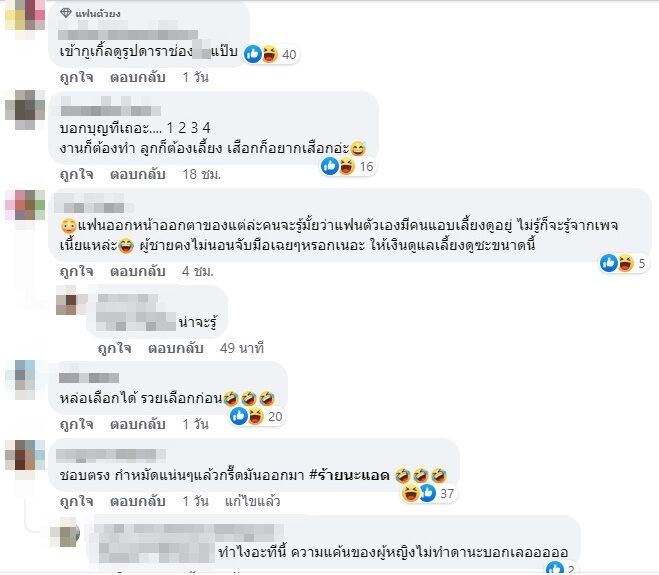
Task: Open the reactions showing 40 likes
Action: point(271,54)
